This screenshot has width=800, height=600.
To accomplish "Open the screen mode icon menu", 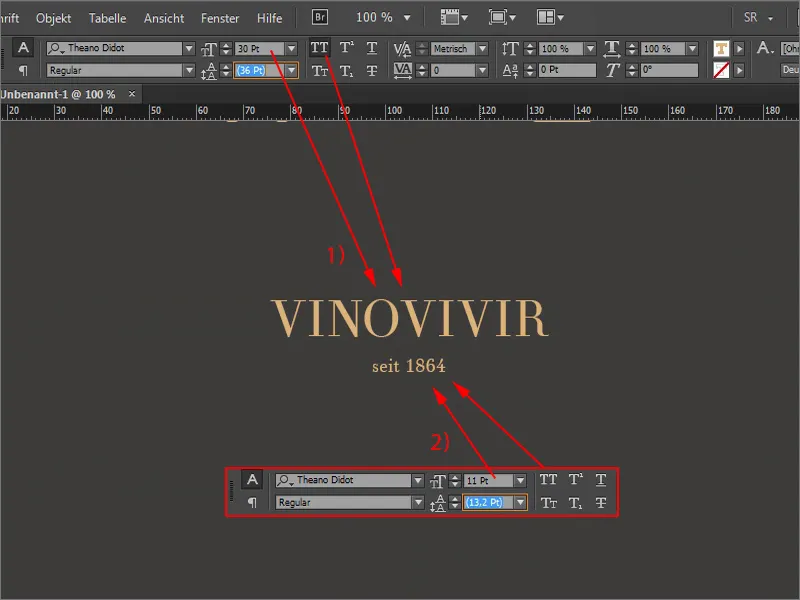I will (502, 17).
